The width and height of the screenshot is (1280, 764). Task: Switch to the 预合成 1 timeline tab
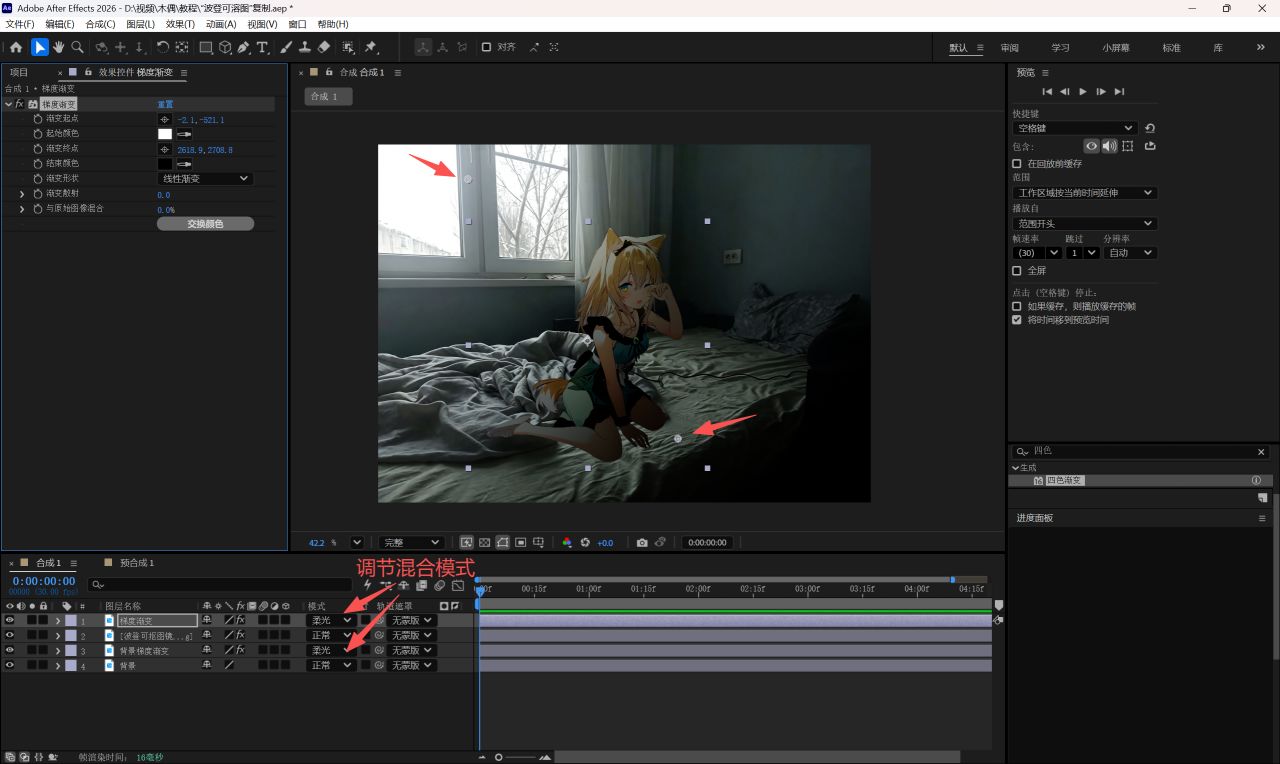pyautogui.click(x=137, y=563)
